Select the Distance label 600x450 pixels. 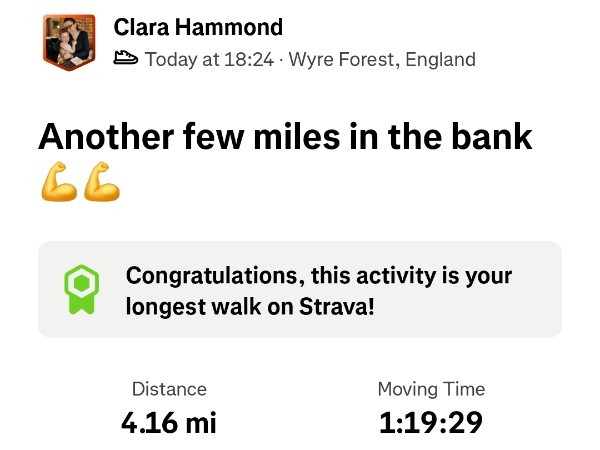pos(169,389)
